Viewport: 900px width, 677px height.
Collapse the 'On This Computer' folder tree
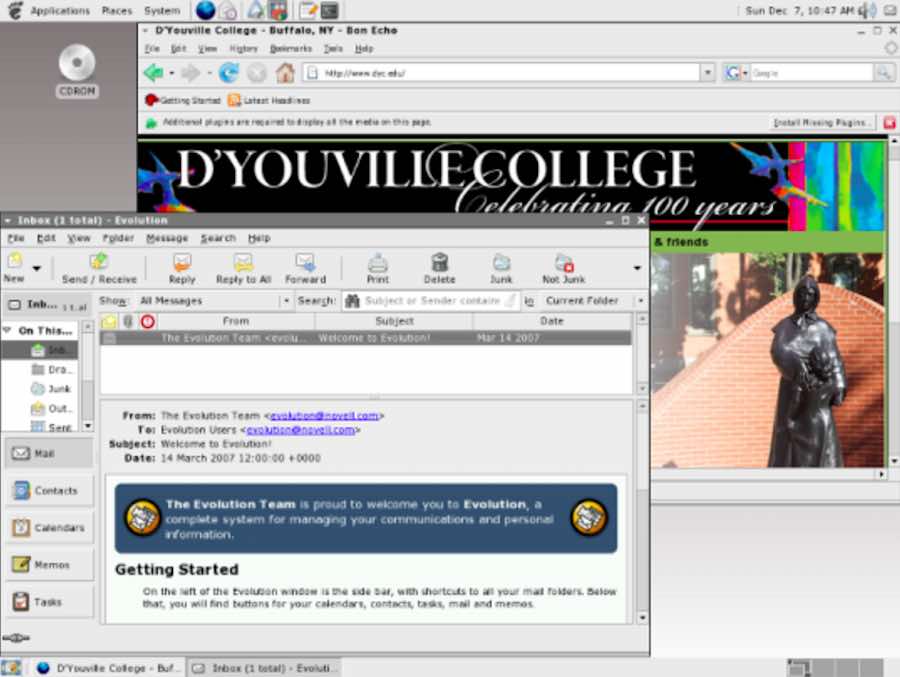(x=8, y=330)
